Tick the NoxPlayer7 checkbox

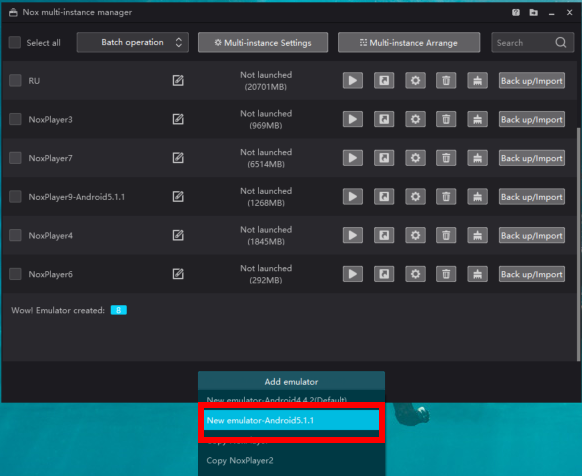(x=15, y=158)
